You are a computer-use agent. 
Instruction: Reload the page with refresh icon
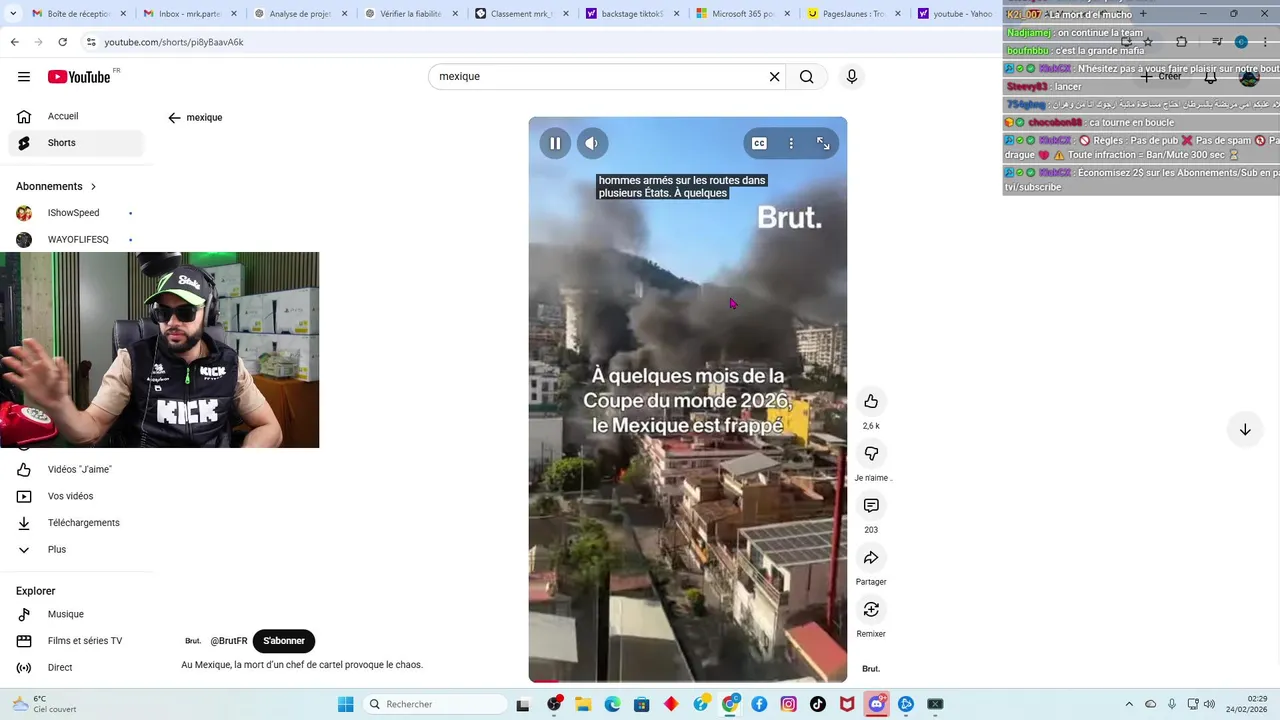point(62,42)
